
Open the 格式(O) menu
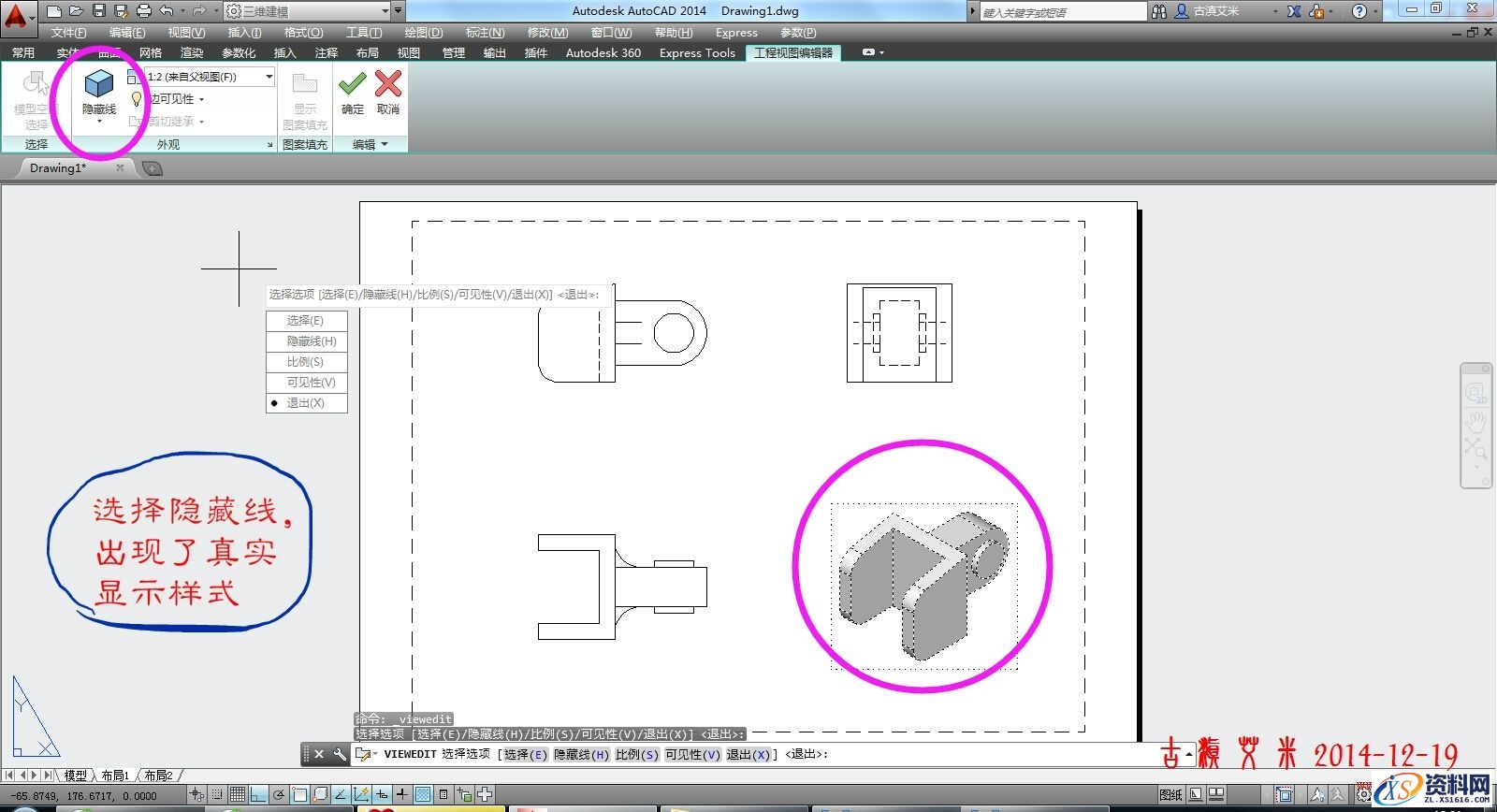pyautogui.click(x=303, y=33)
